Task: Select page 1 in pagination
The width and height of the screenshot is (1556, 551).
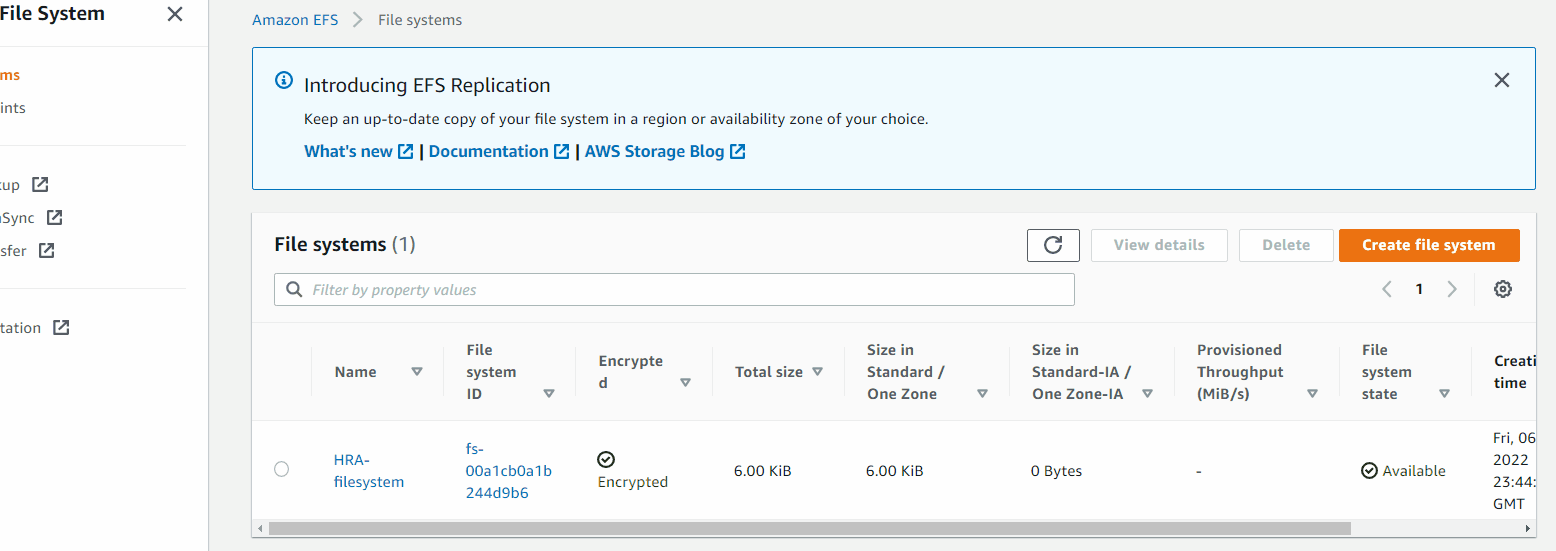Action: pos(1419,289)
